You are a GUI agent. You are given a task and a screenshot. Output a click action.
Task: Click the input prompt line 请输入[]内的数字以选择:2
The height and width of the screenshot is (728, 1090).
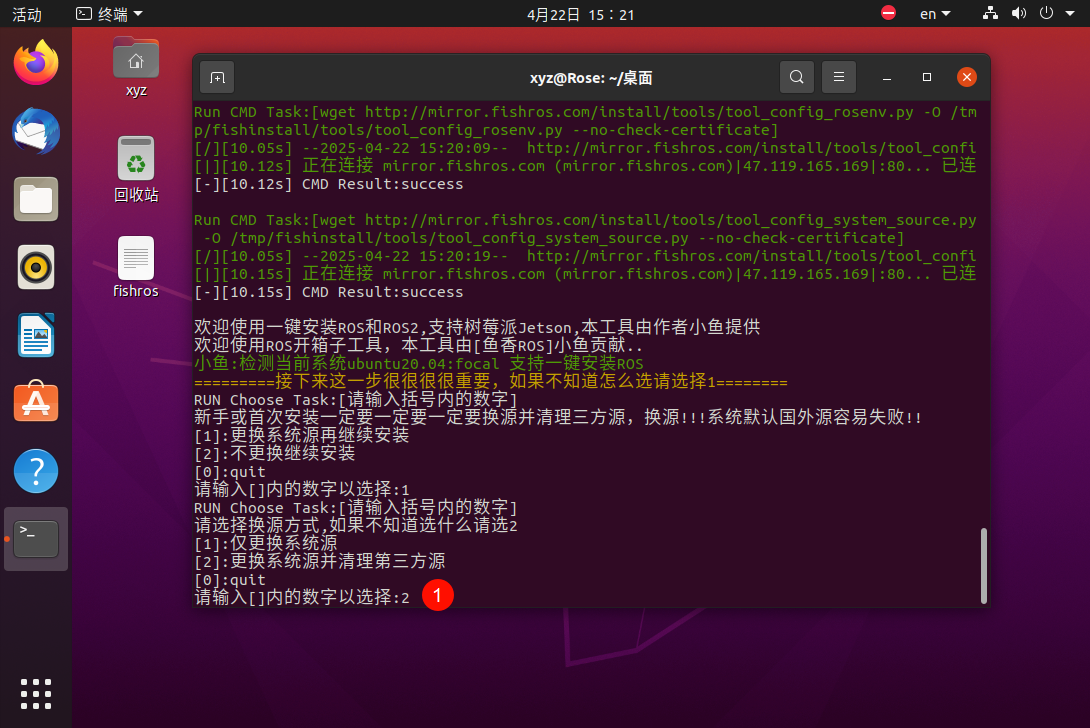tap(302, 597)
